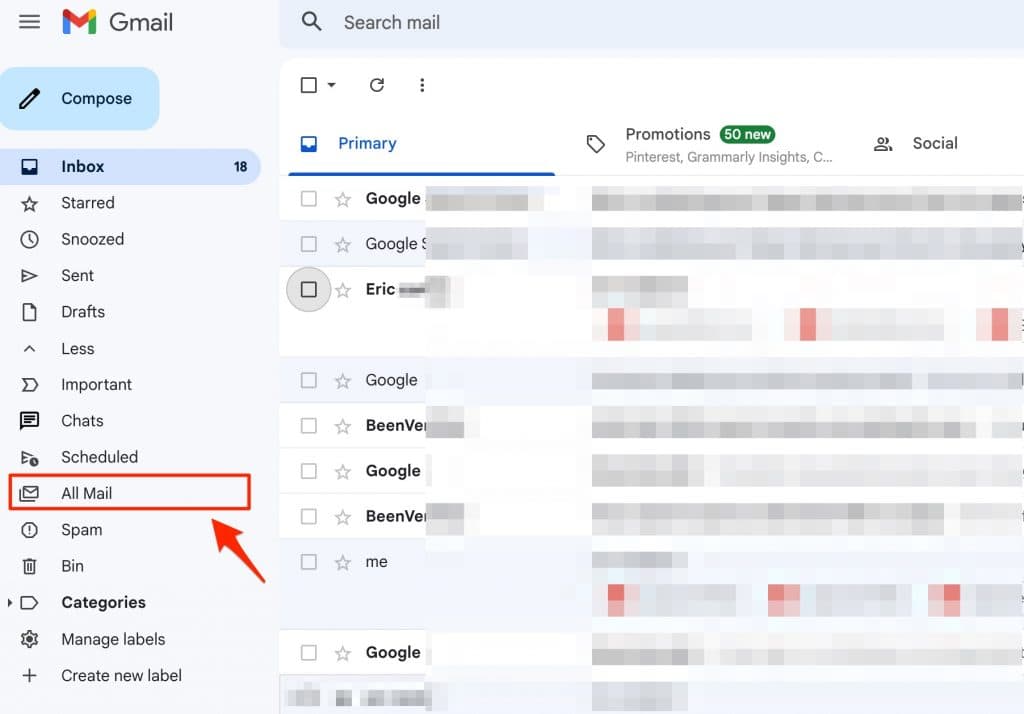Click the 50 new badge
Screen dimensions: 1024x714
point(747,135)
